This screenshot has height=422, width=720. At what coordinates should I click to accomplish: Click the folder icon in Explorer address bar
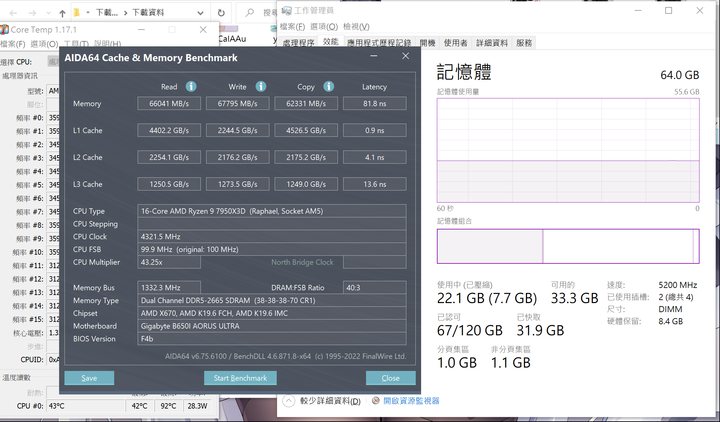[77, 12]
